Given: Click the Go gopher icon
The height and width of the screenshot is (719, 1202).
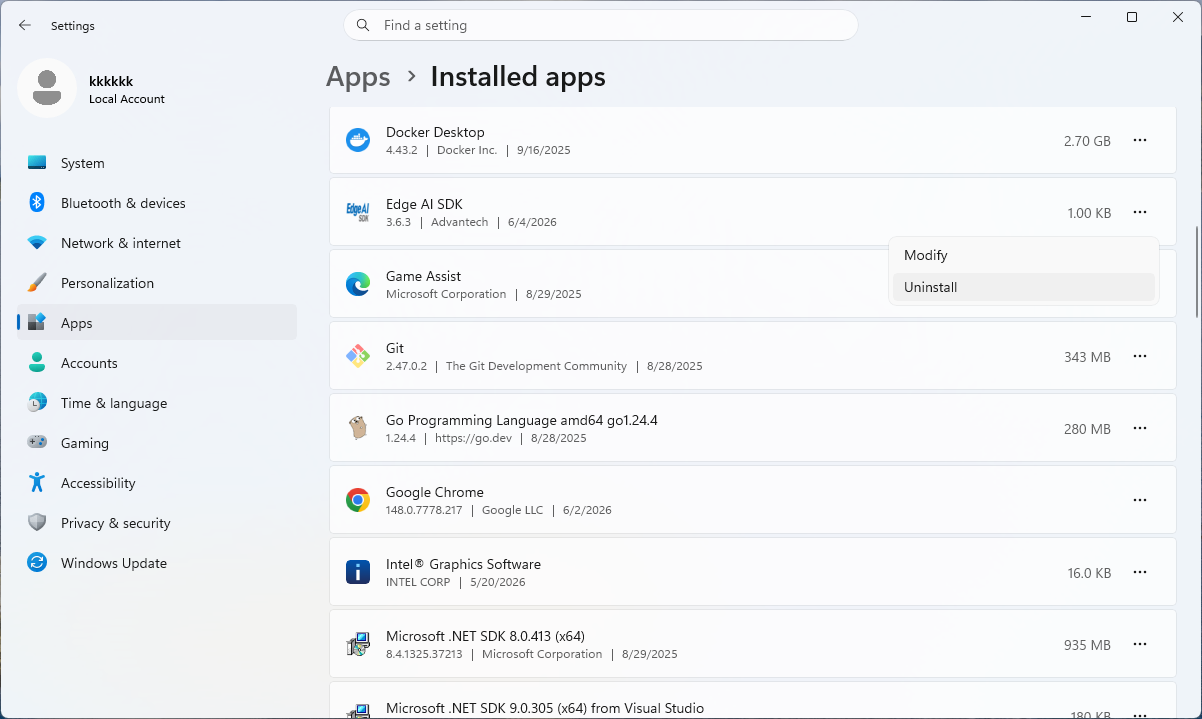Looking at the screenshot, I should (358, 428).
